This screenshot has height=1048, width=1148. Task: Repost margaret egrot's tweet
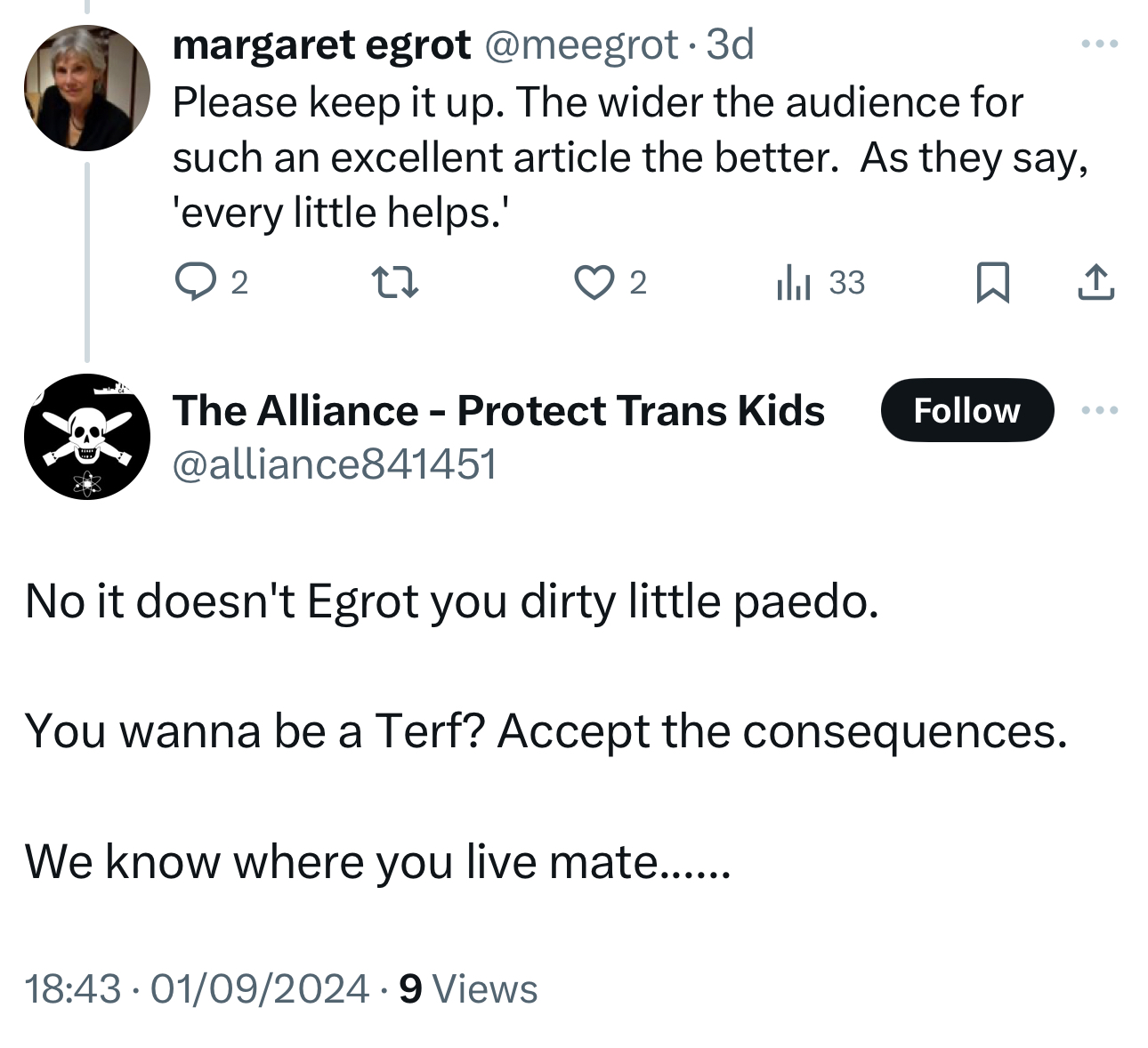tap(394, 283)
